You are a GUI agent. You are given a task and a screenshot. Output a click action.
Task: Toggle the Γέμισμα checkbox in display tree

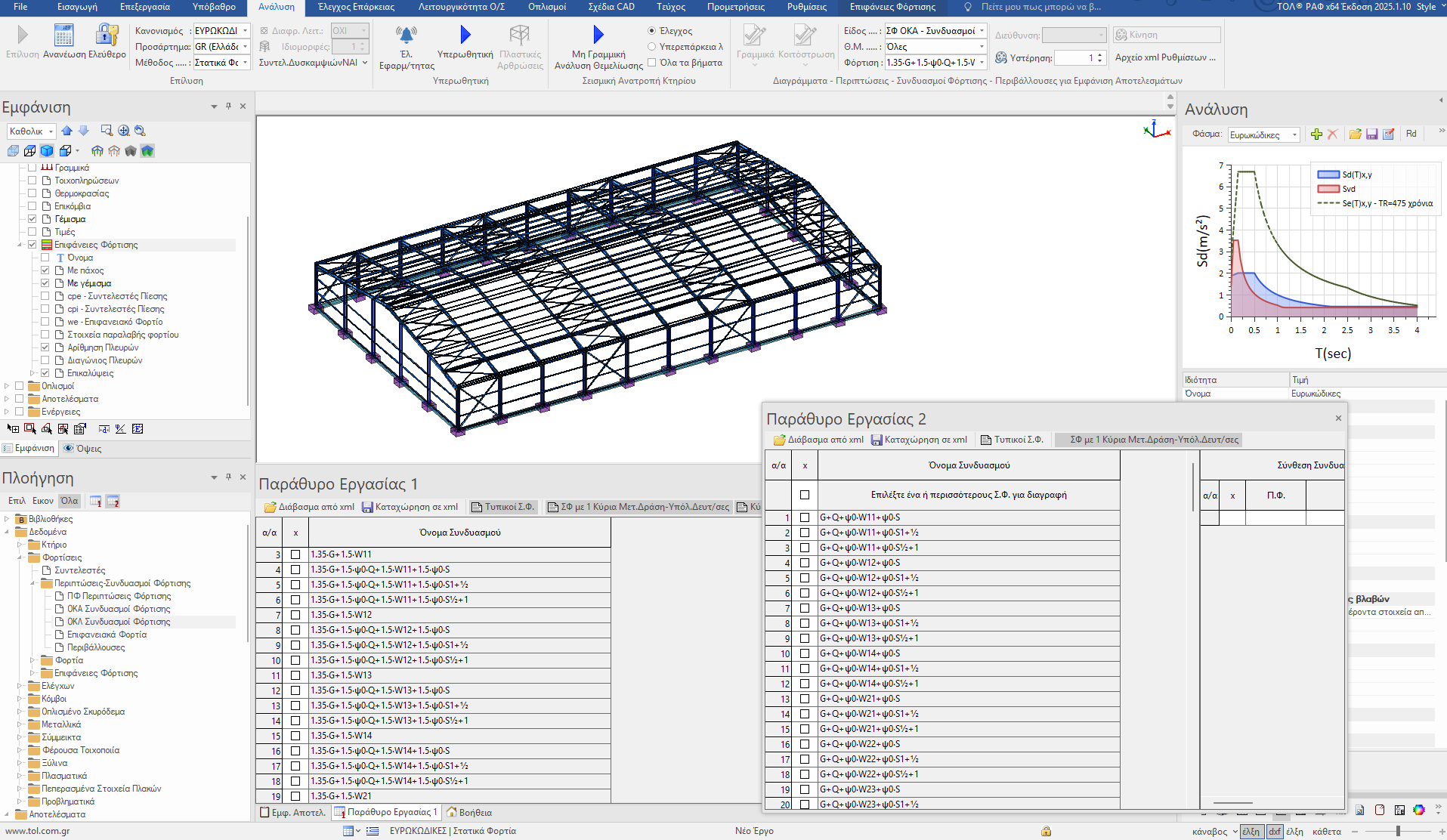[32, 219]
